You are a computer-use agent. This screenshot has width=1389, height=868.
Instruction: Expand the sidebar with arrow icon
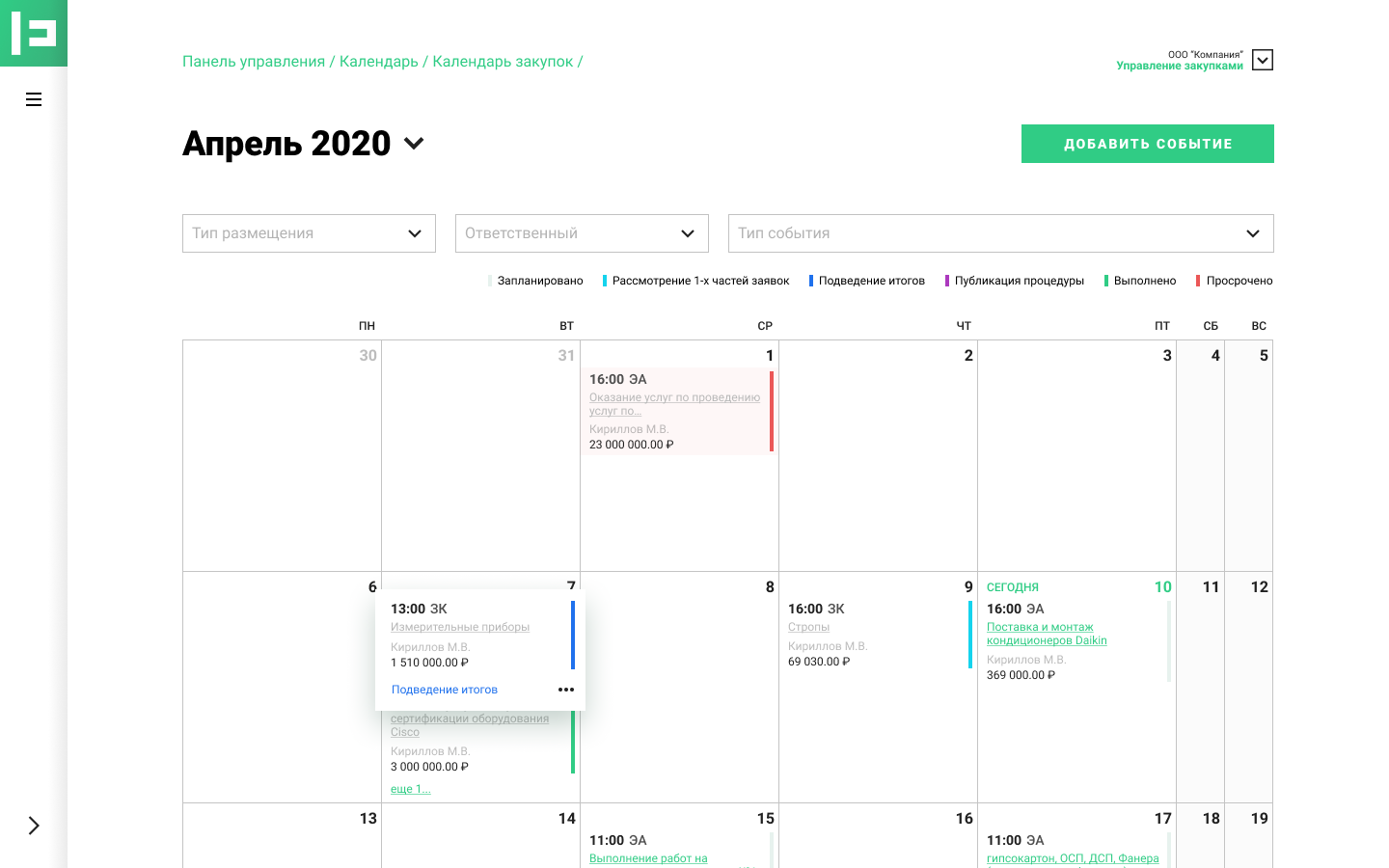[x=34, y=826]
